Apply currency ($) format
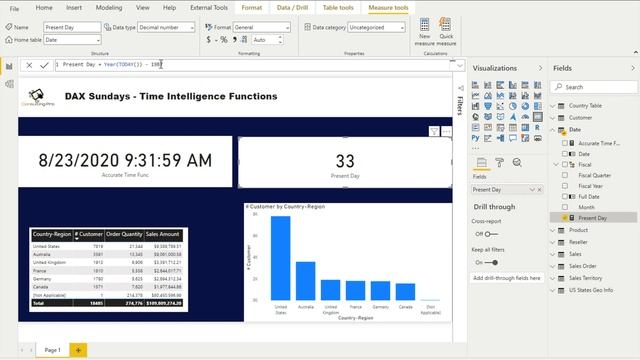The image size is (640, 360). (209, 40)
